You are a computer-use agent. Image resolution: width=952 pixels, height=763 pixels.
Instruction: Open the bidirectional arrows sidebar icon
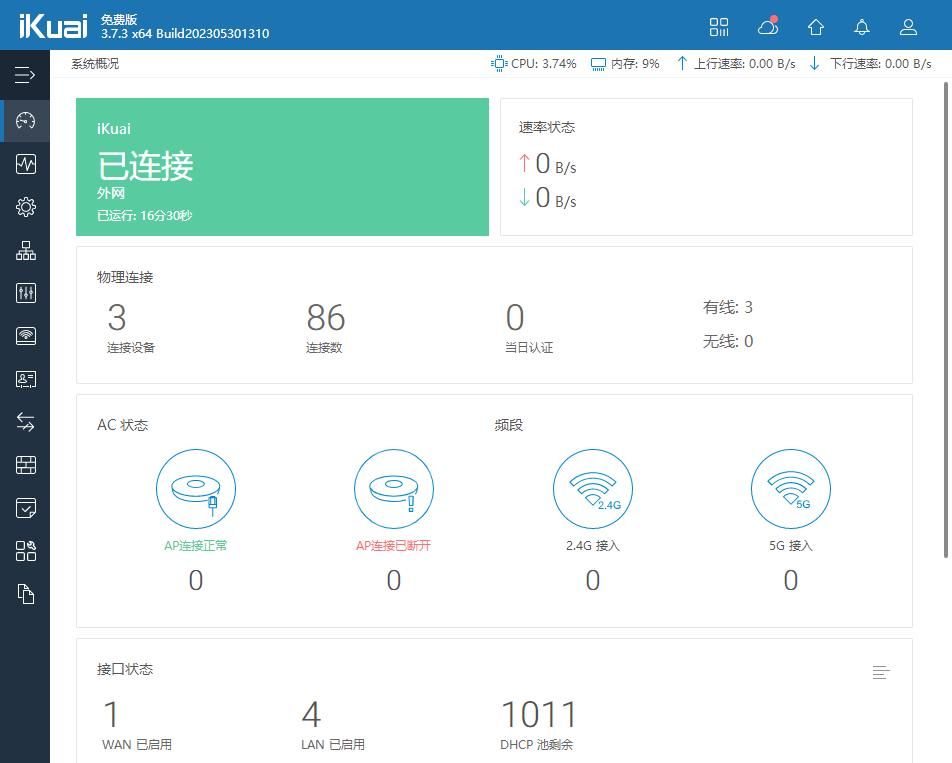click(x=26, y=422)
